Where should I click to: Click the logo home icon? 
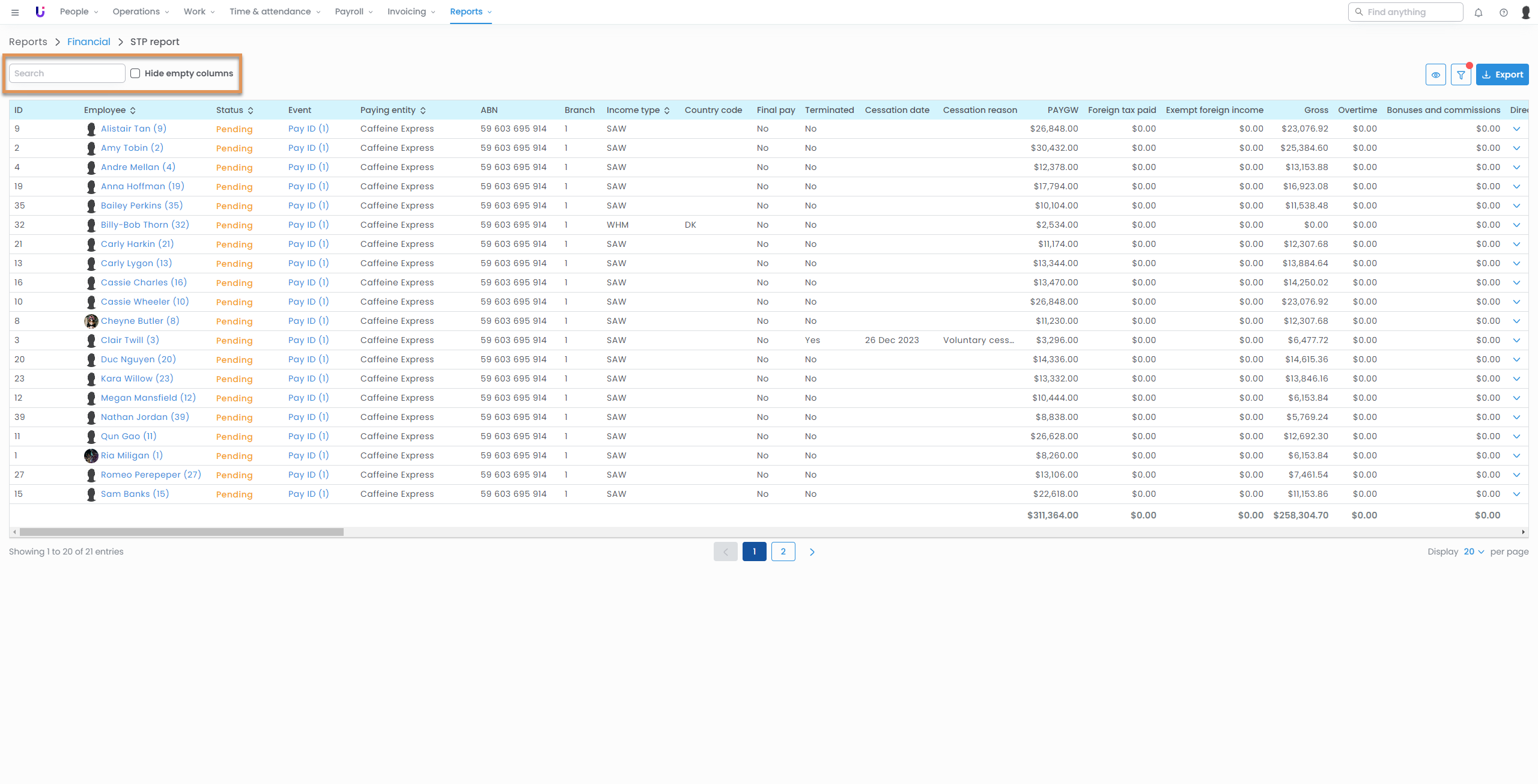click(40, 11)
